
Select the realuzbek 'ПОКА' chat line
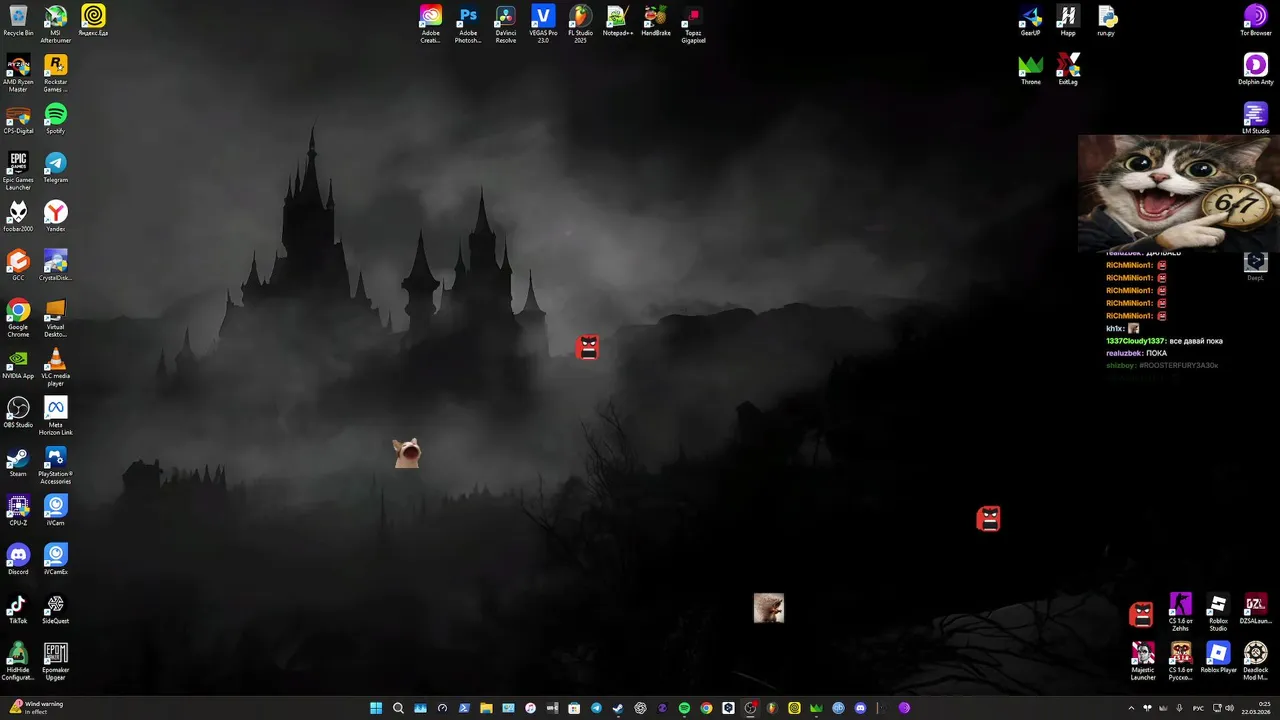[1136, 353]
